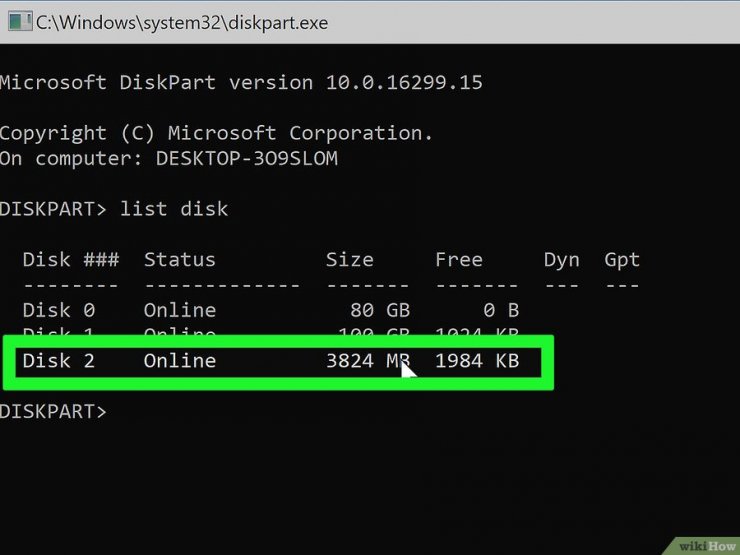Click the 'Copyright (C) Microsoft Corporation.' line
Viewport: 740px width, 555px height.
(x=216, y=133)
